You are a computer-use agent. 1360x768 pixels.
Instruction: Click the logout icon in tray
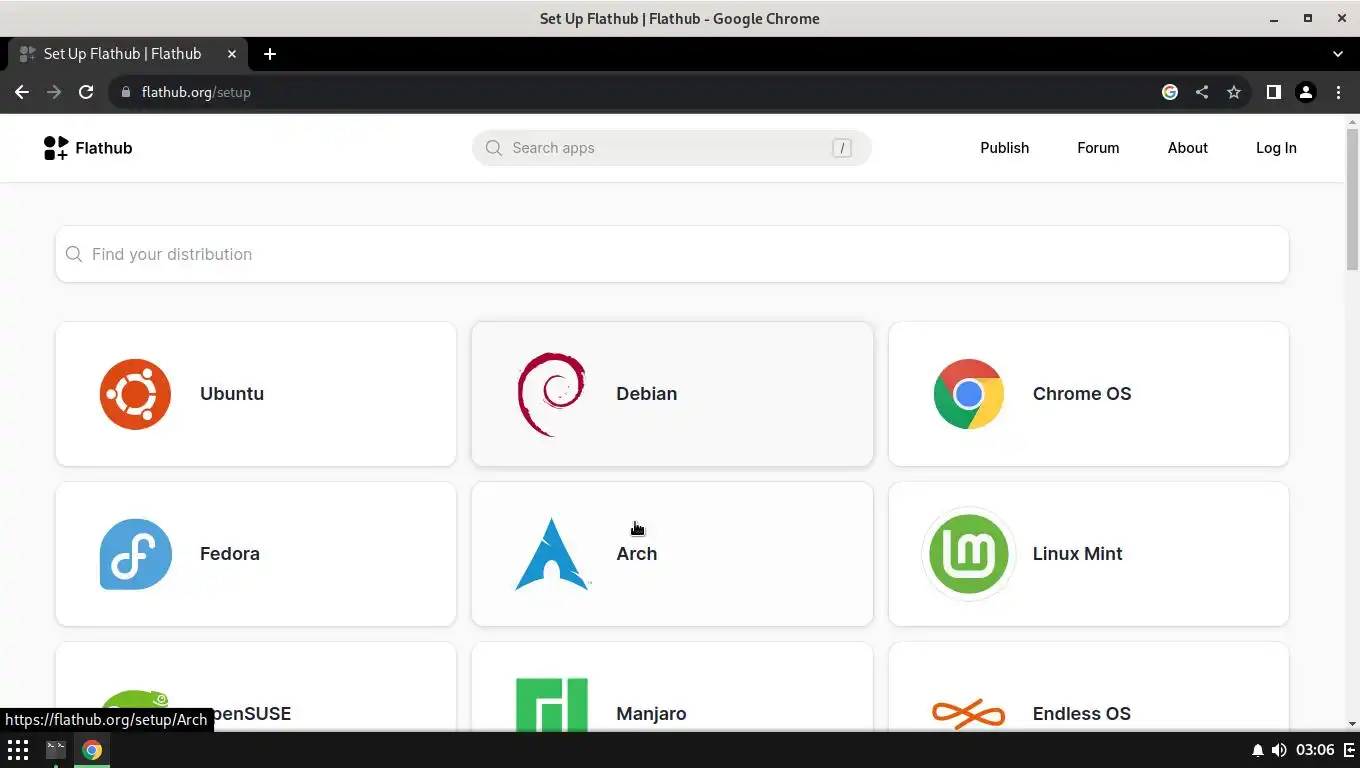(1348, 750)
